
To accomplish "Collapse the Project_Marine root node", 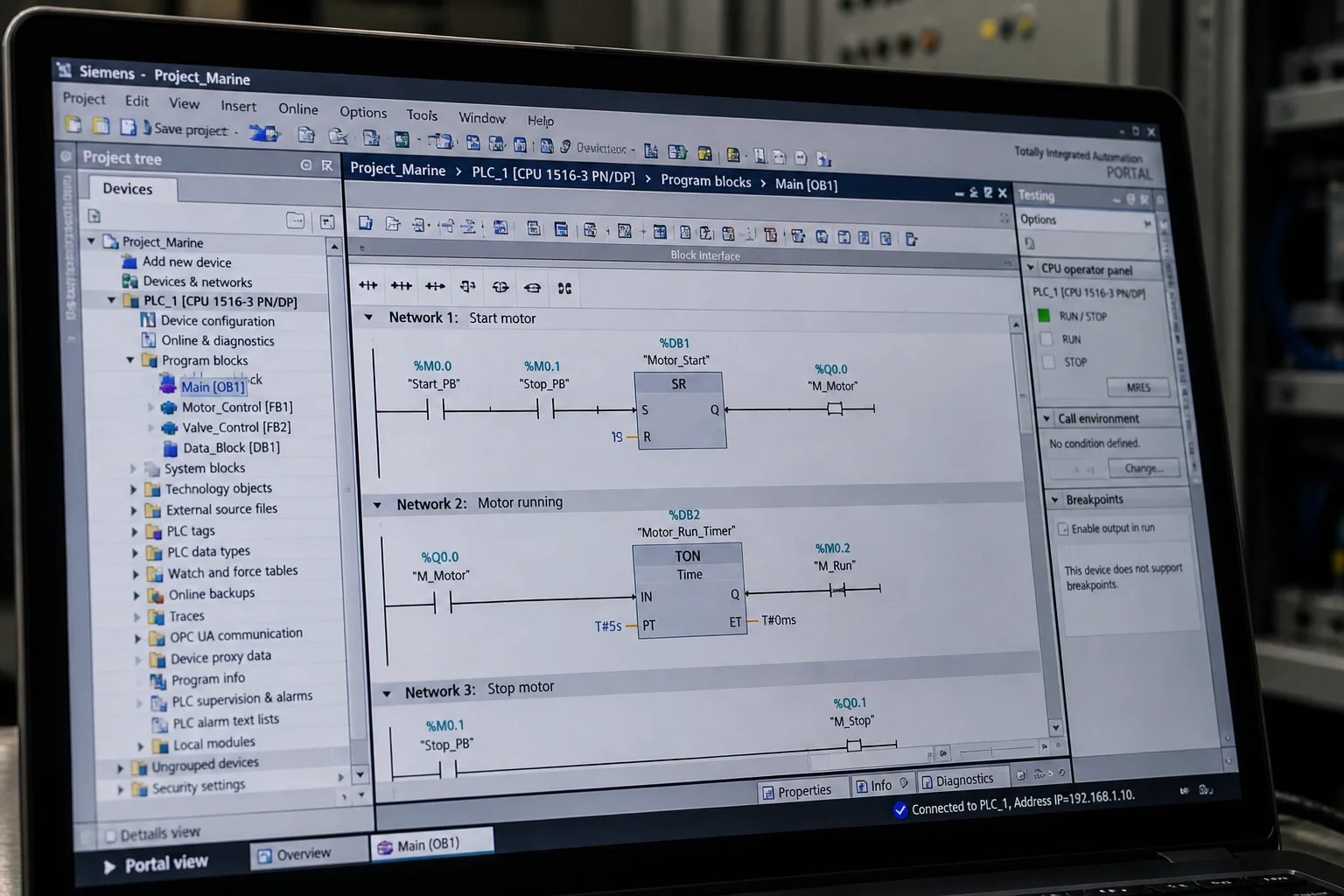I will (x=91, y=241).
